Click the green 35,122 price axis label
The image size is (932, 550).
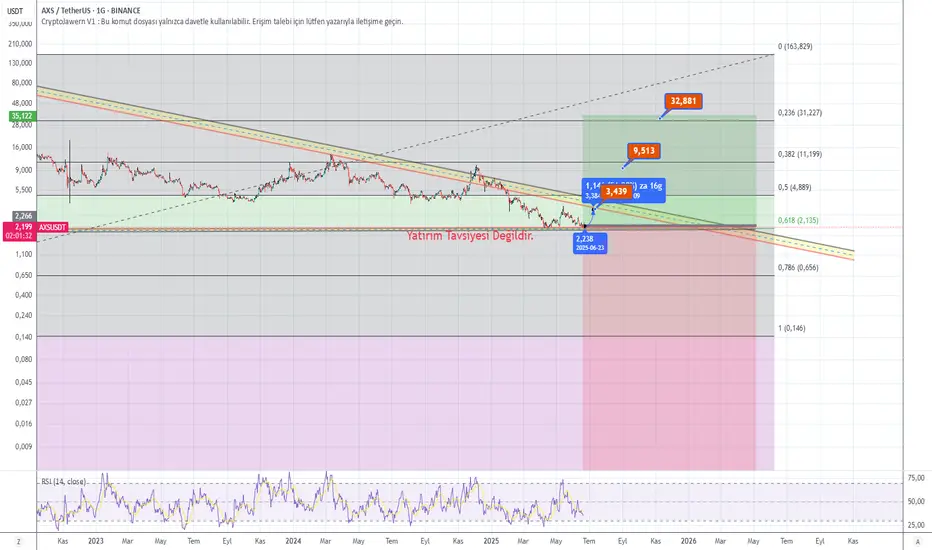pyautogui.click(x=22, y=116)
